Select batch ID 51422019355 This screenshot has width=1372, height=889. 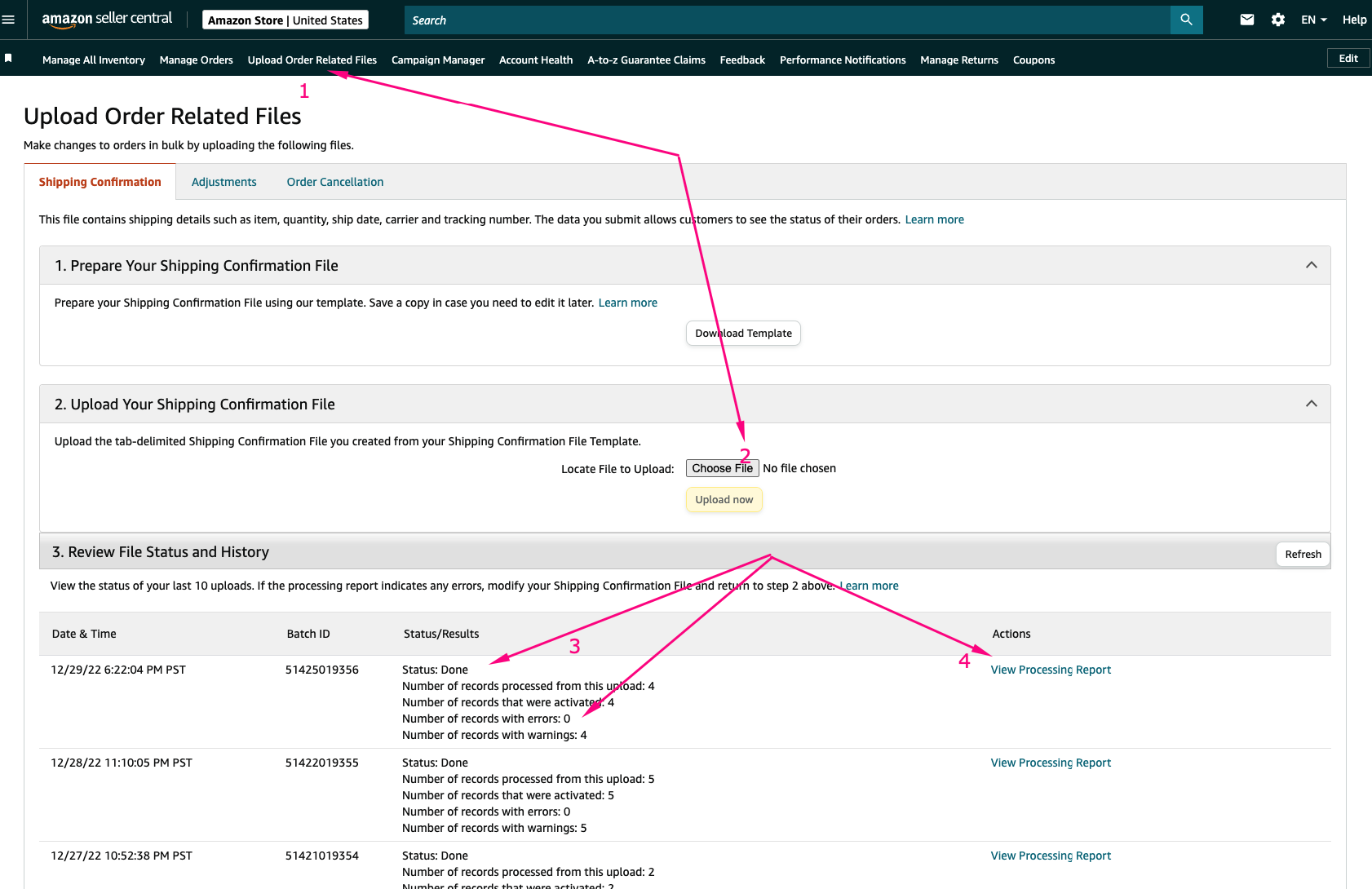tap(322, 763)
